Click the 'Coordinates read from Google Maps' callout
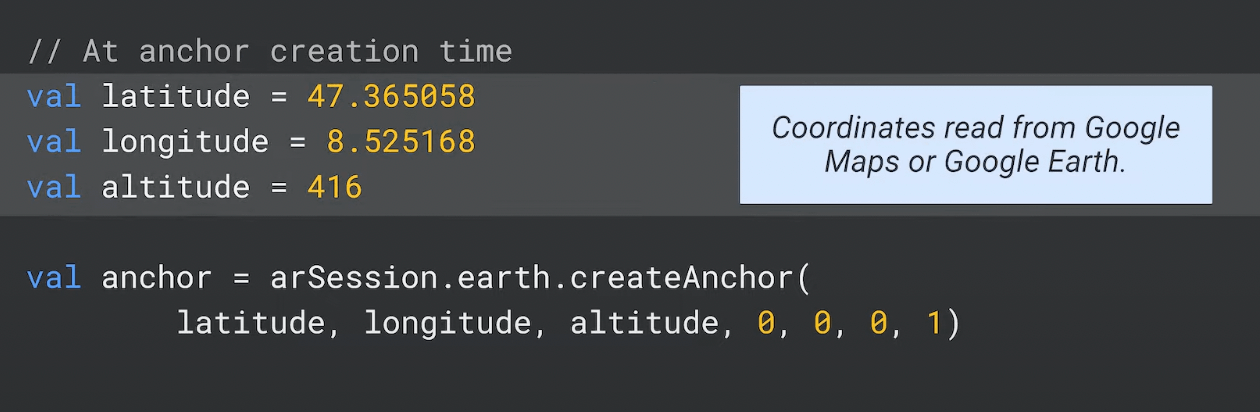1260x412 pixels. click(x=976, y=145)
